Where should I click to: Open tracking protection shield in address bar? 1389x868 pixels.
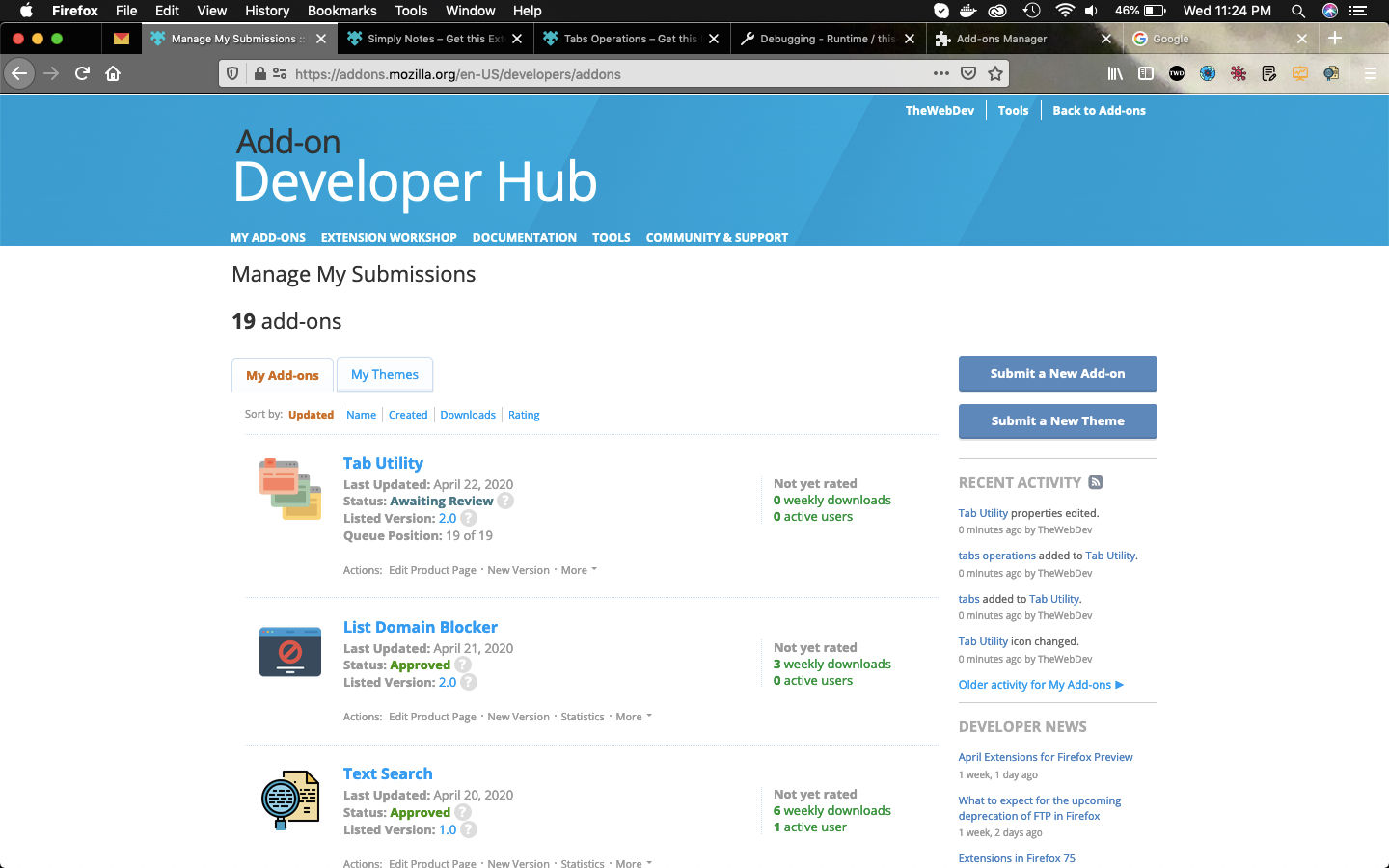point(232,73)
